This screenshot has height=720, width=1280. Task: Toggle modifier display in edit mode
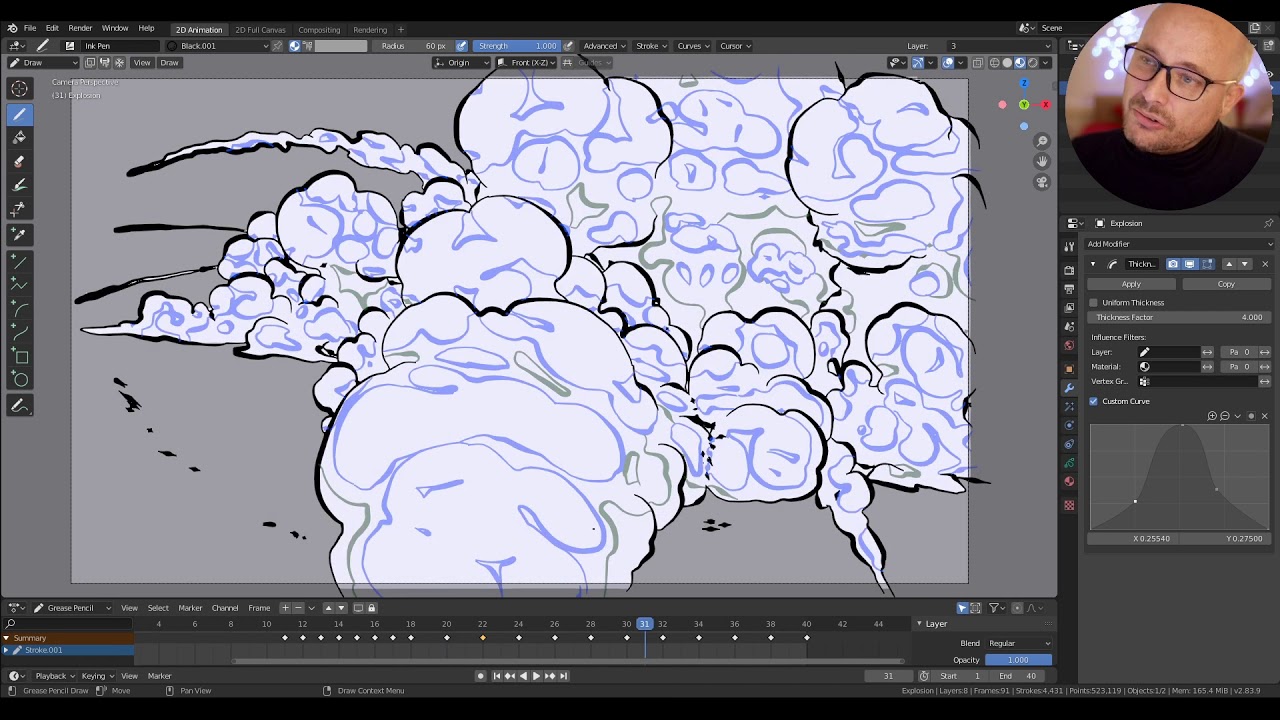[1207, 264]
